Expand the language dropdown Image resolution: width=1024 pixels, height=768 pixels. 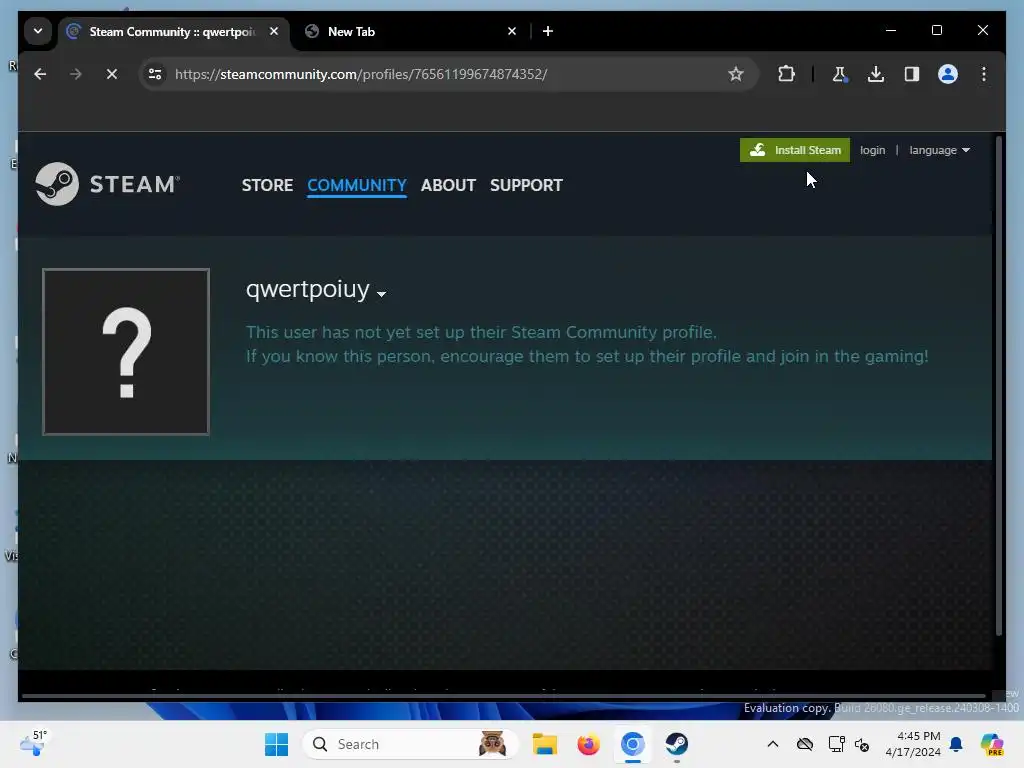tap(939, 150)
